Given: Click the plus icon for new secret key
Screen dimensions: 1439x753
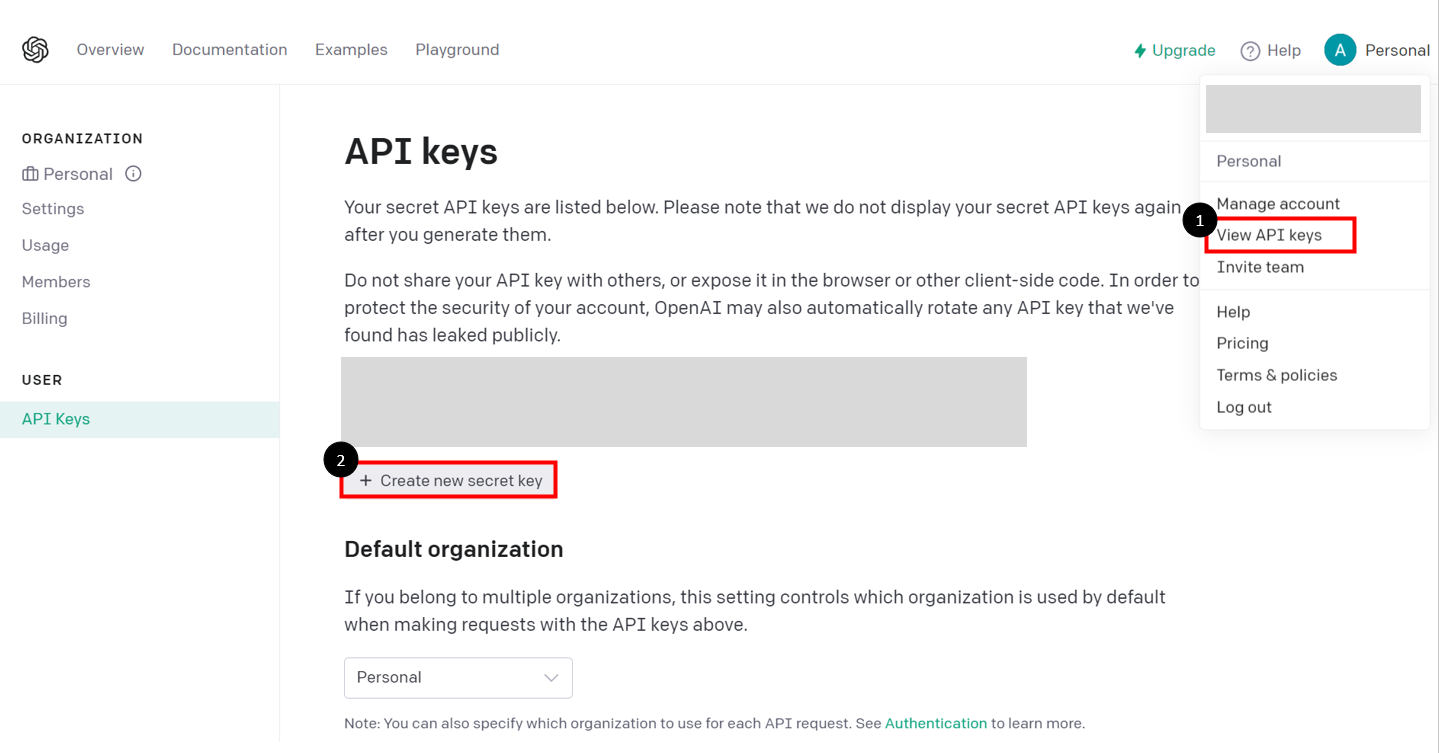Looking at the screenshot, I should click(x=366, y=481).
